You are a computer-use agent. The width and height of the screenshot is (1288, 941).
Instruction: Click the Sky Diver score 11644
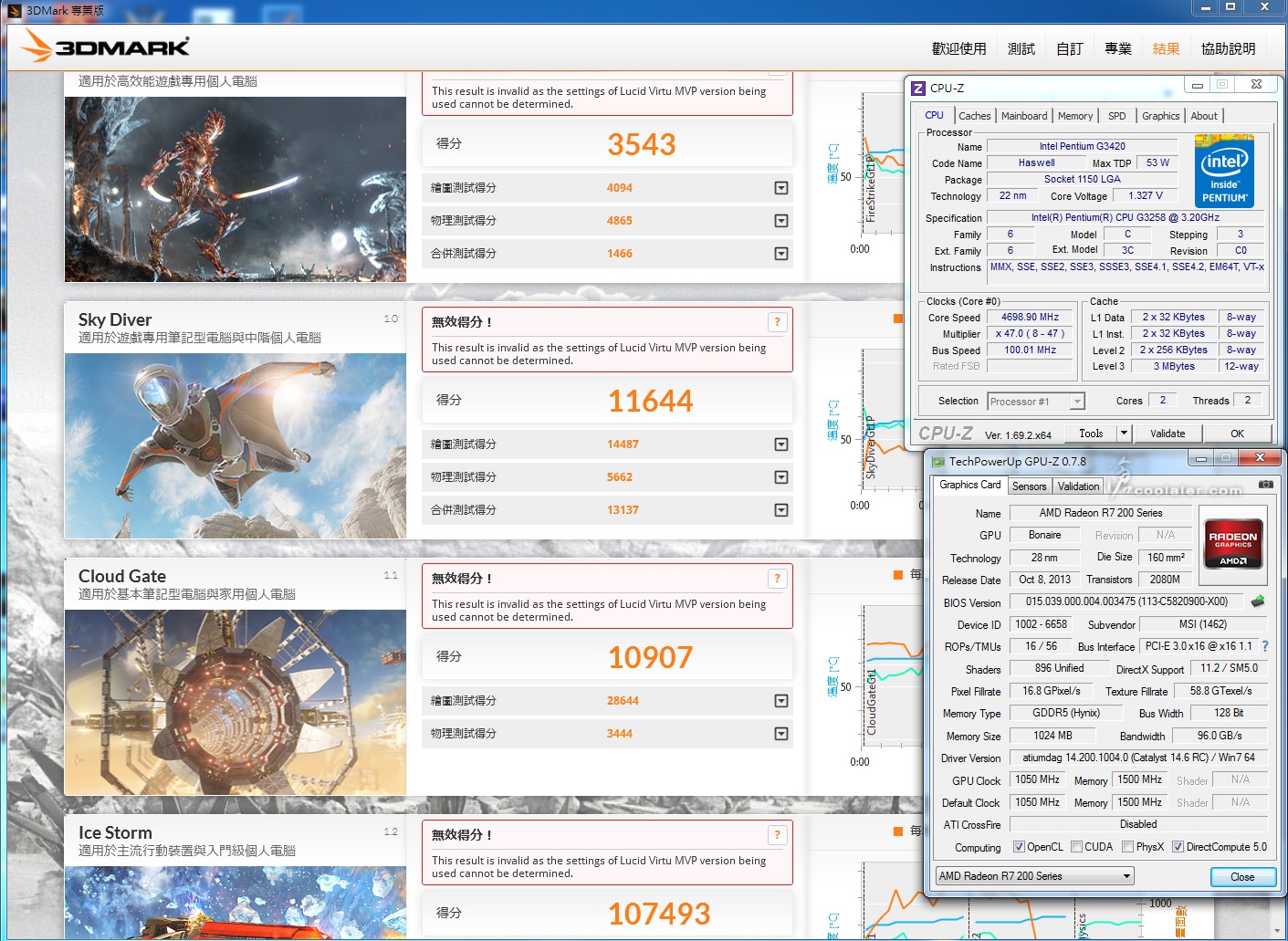click(x=651, y=401)
